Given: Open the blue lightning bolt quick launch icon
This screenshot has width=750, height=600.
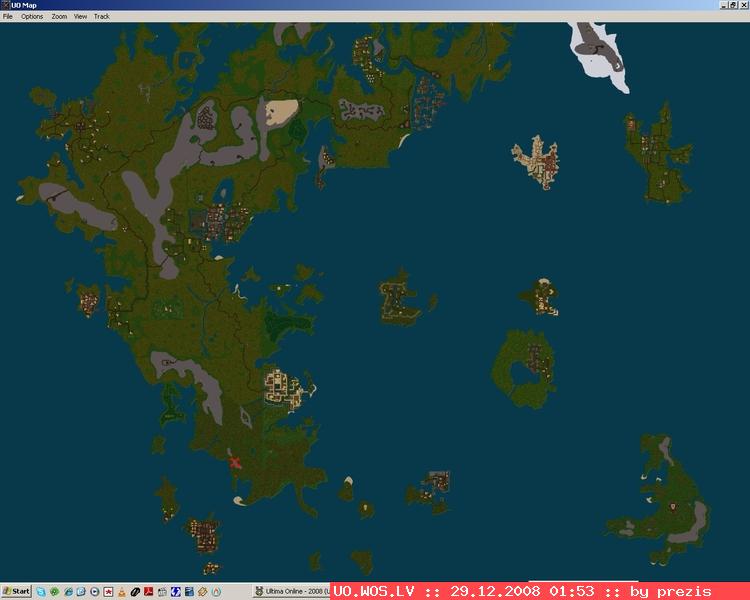Looking at the screenshot, I should (x=176, y=592).
